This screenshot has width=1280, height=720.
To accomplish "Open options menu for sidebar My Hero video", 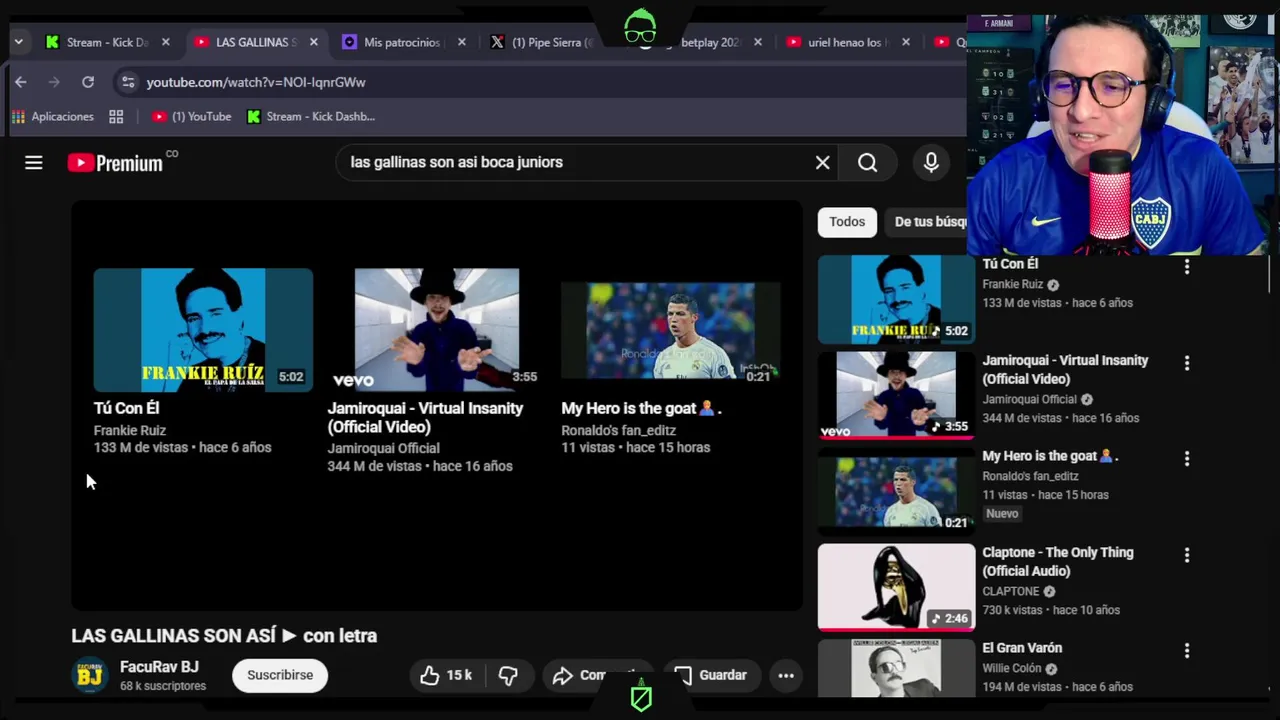I will pos(1187,459).
